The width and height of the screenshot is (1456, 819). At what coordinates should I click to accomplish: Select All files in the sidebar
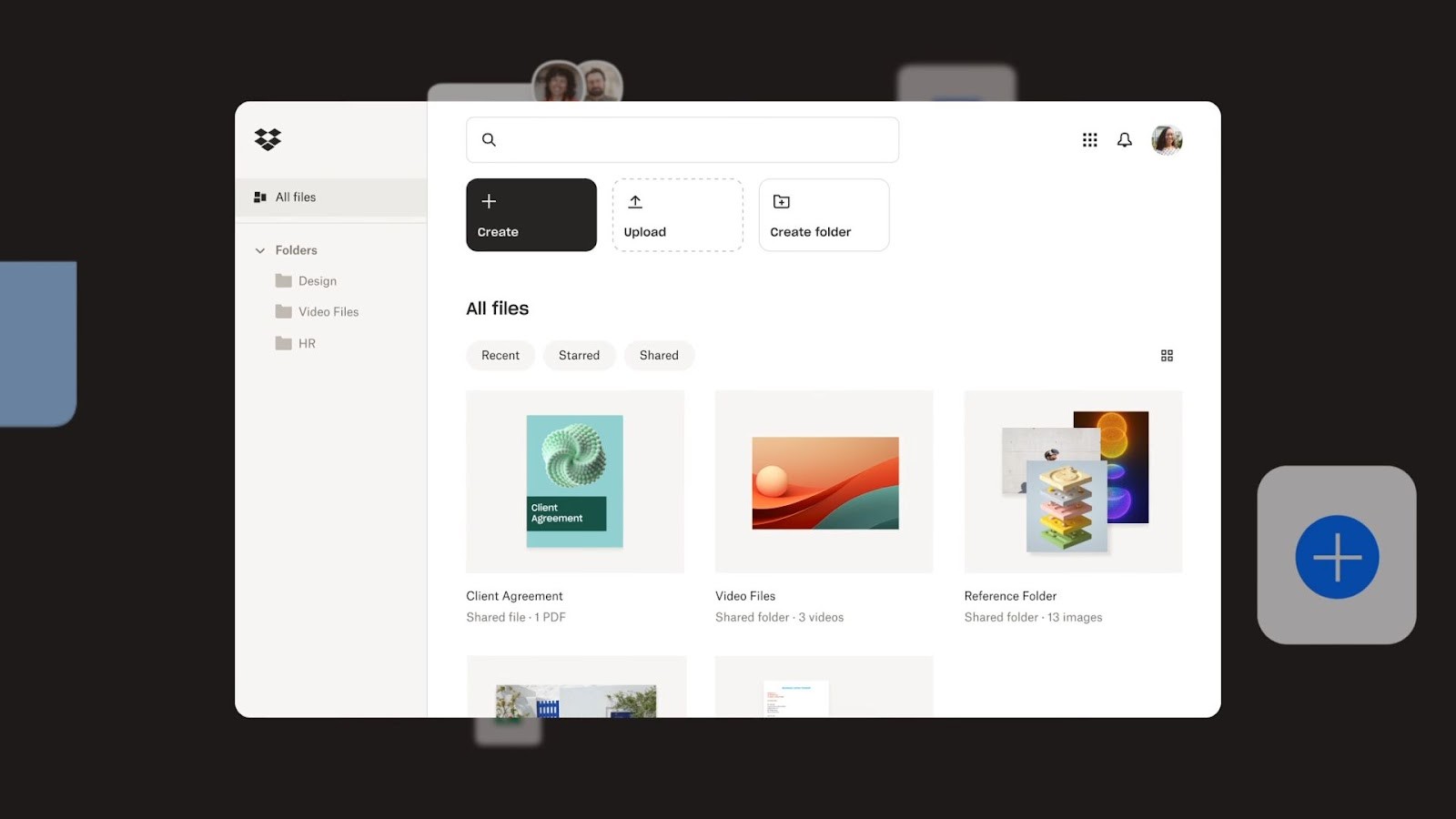295,197
